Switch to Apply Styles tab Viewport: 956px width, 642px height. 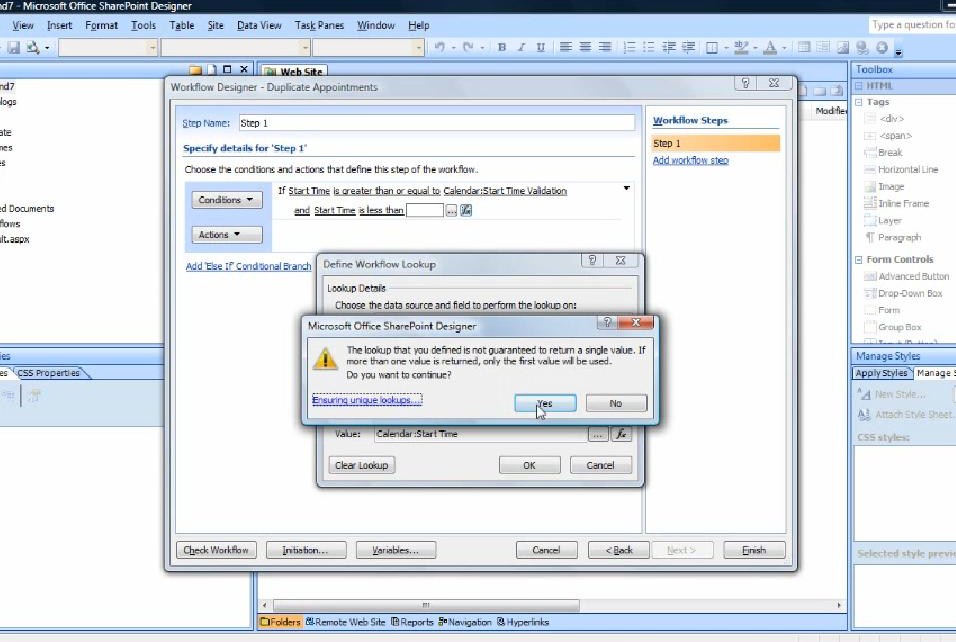click(x=882, y=373)
